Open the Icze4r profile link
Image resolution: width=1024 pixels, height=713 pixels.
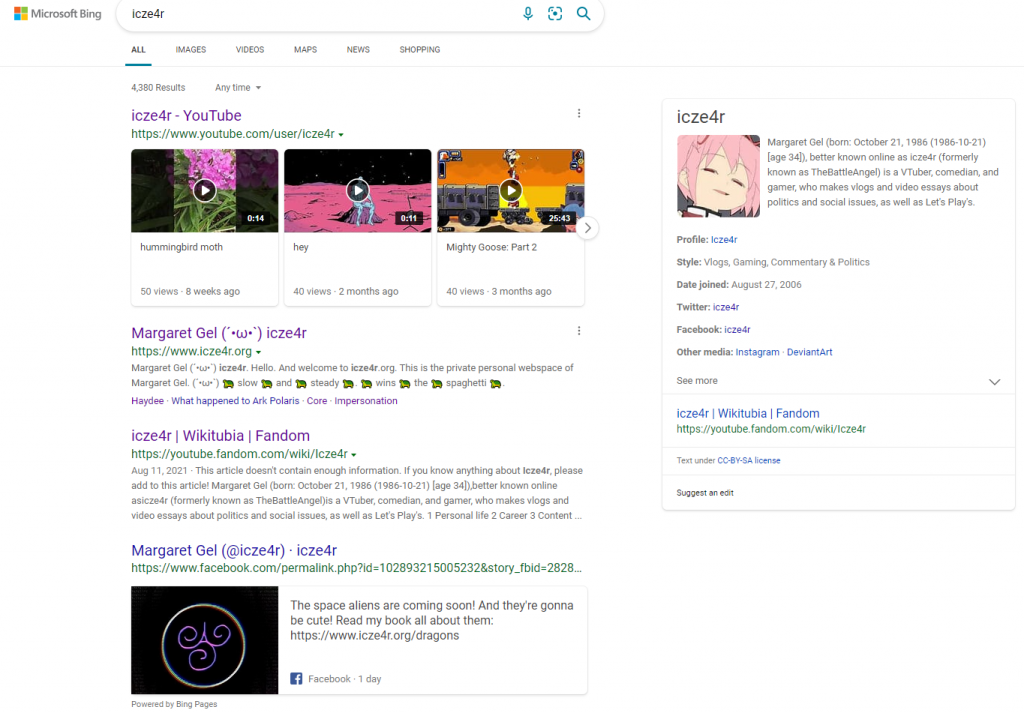(x=724, y=240)
